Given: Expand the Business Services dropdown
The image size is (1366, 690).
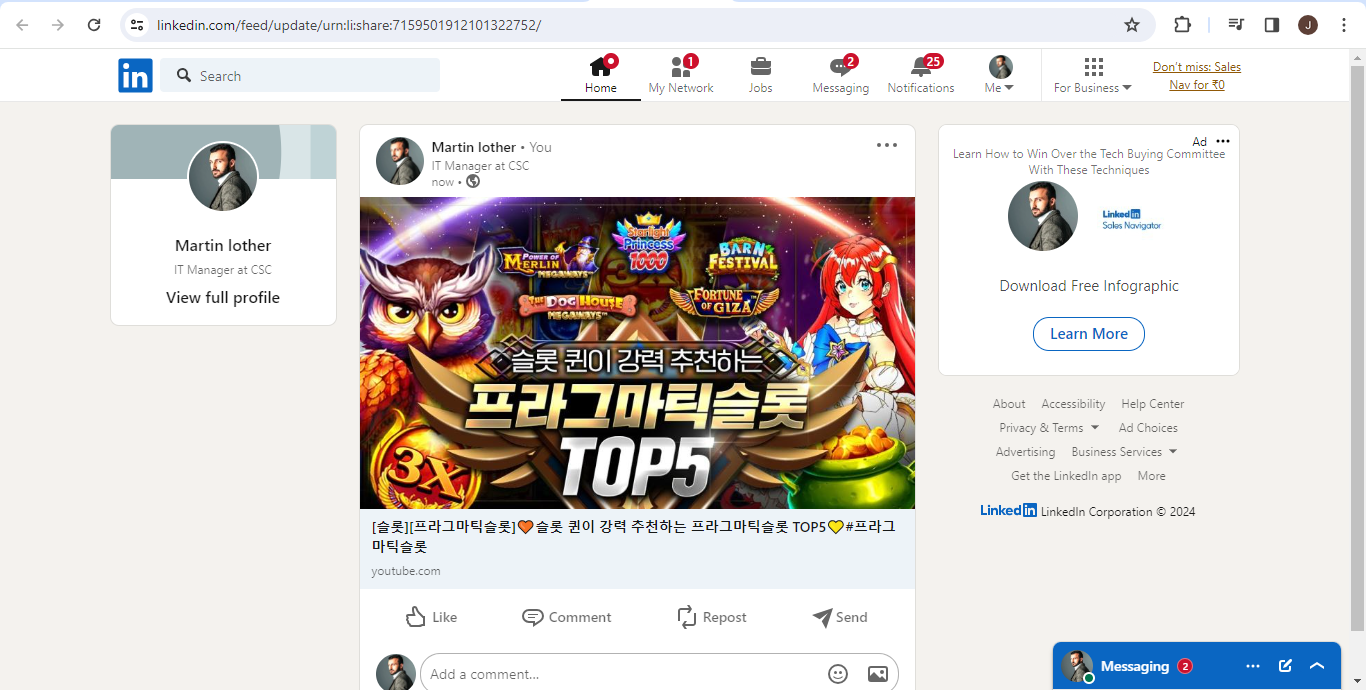Looking at the screenshot, I should [x=1124, y=452].
